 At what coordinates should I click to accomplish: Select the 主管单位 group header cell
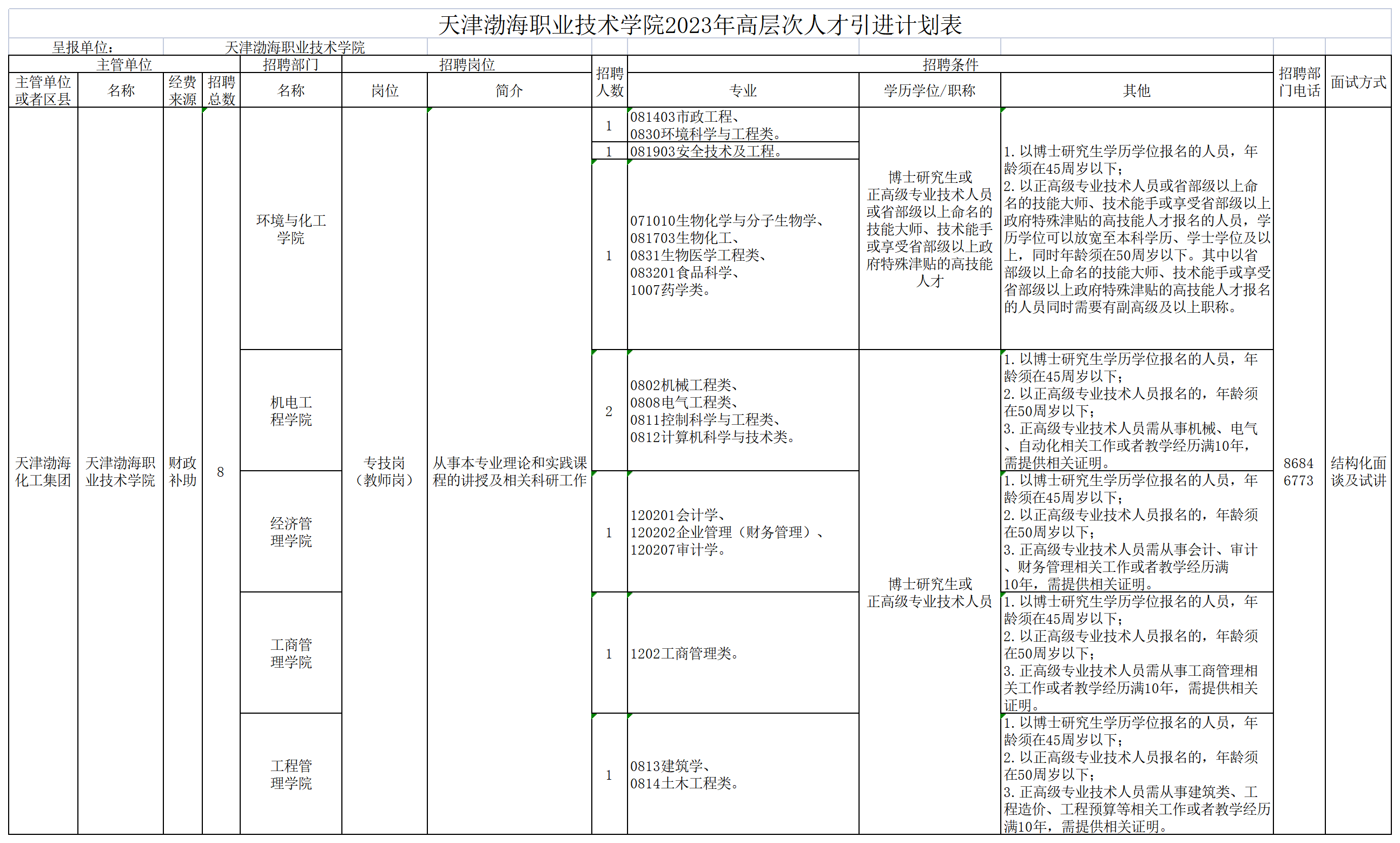click(124, 64)
